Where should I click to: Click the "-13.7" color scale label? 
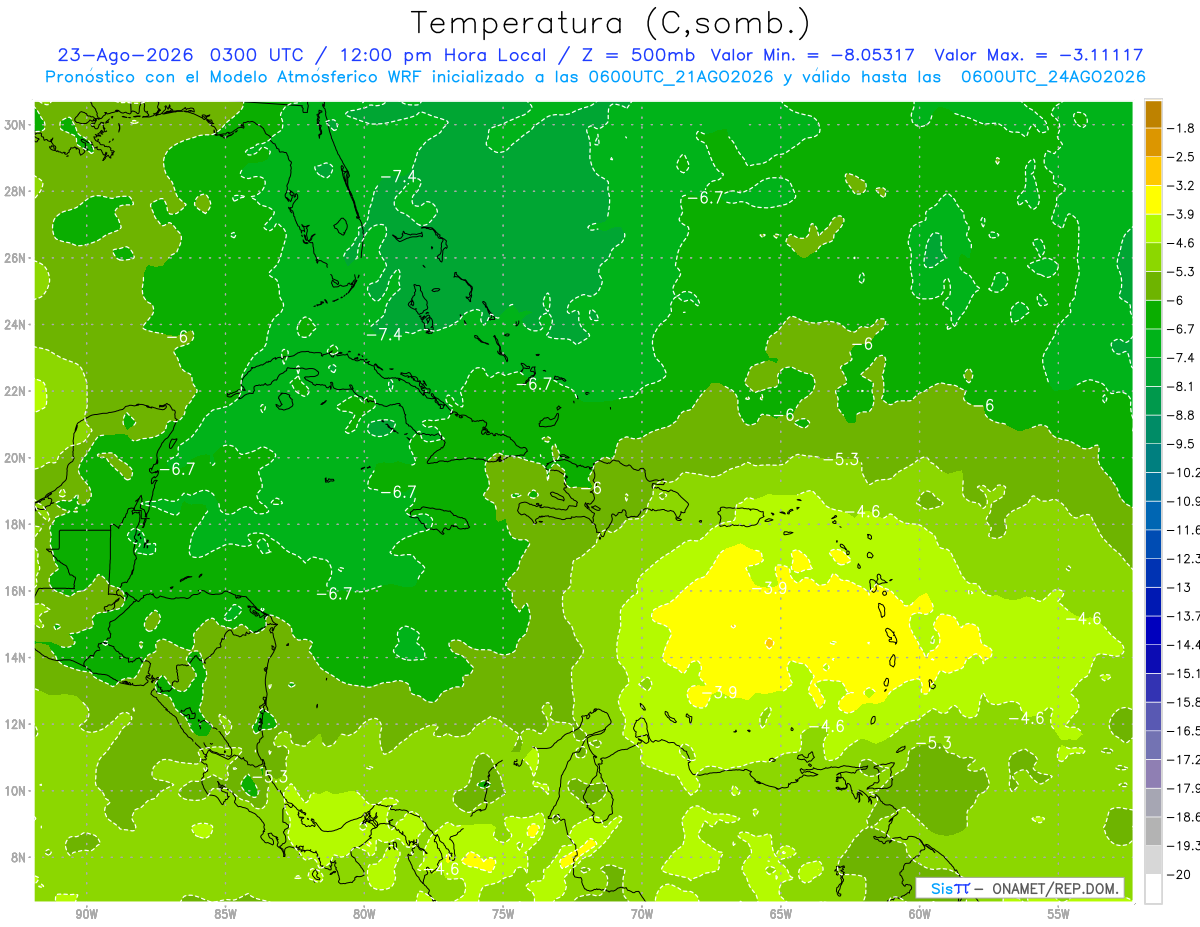[x=1183, y=616]
